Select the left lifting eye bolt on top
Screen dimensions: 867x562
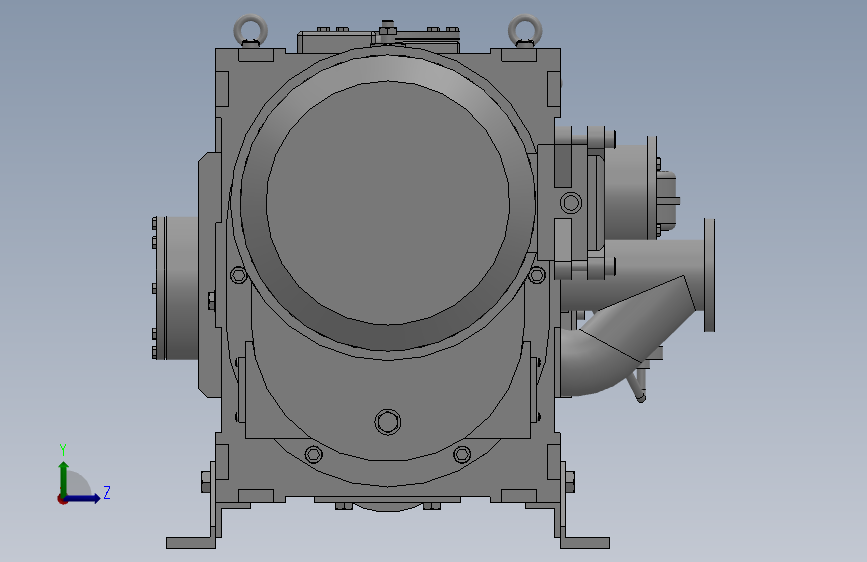[x=250, y=31]
